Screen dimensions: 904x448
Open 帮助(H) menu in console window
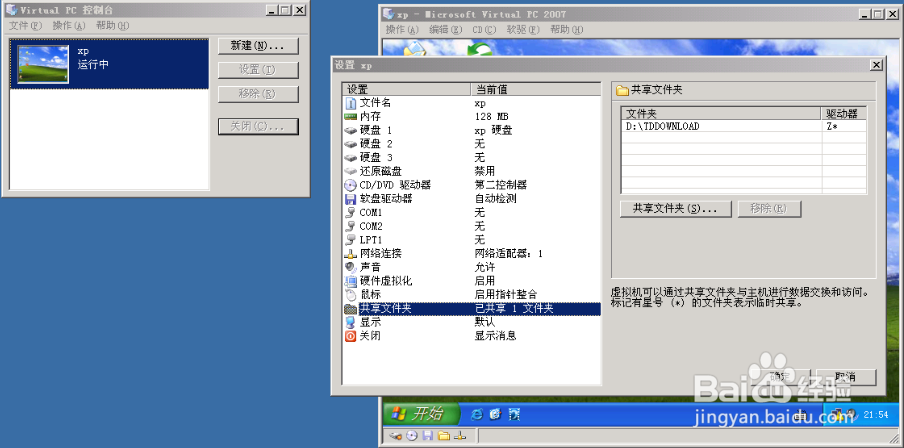click(x=112, y=25)
